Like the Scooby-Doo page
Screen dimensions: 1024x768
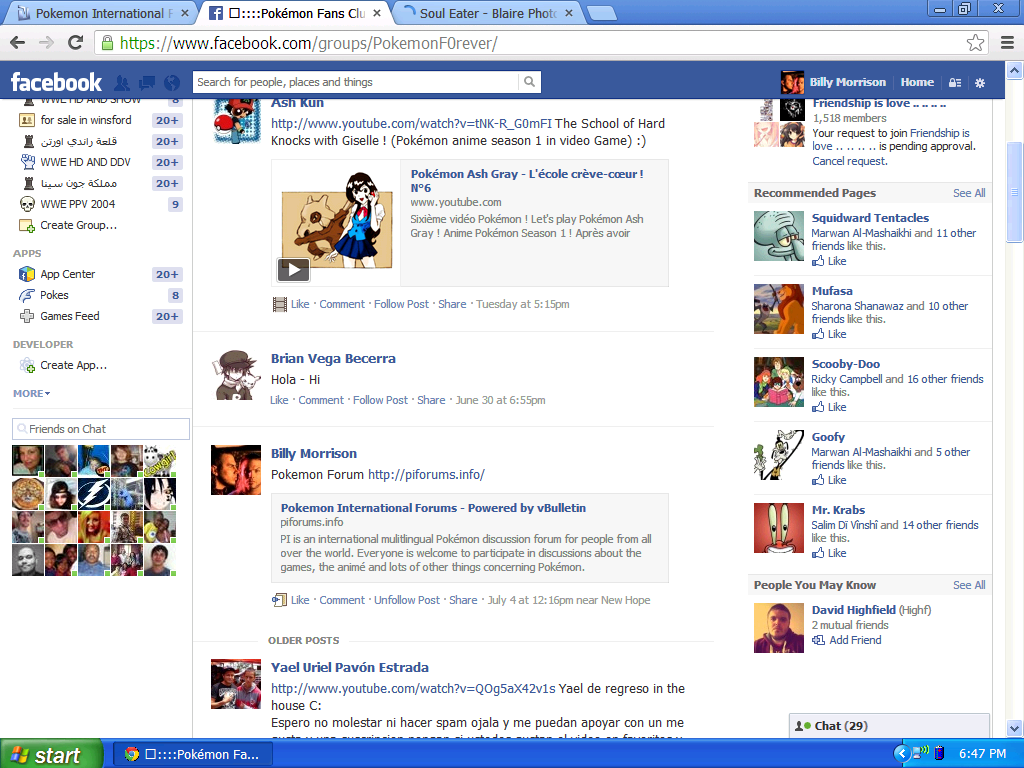point(837,408)
